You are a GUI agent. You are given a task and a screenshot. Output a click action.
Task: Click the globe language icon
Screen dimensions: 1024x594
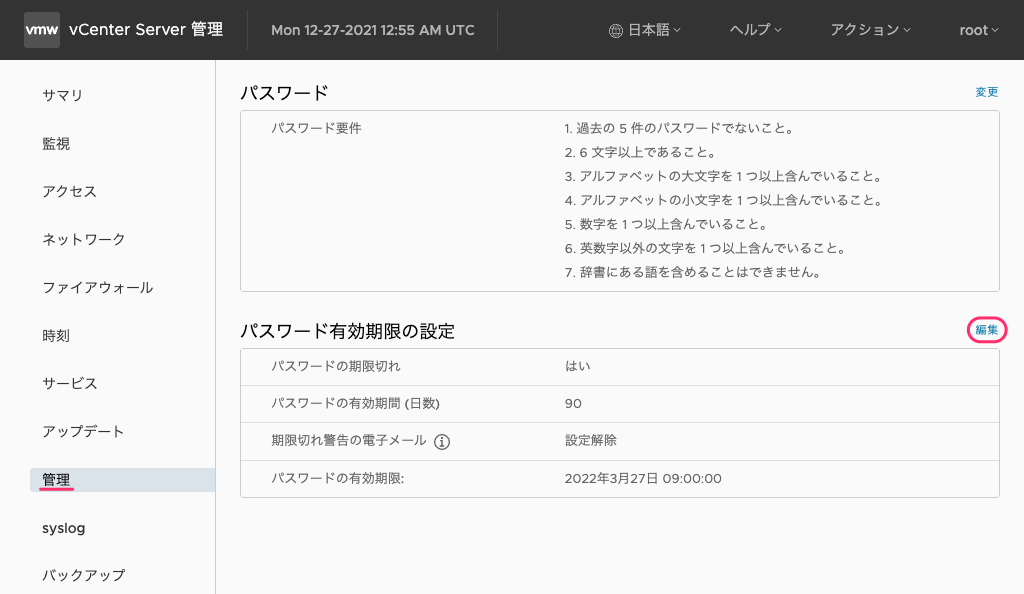615,31
